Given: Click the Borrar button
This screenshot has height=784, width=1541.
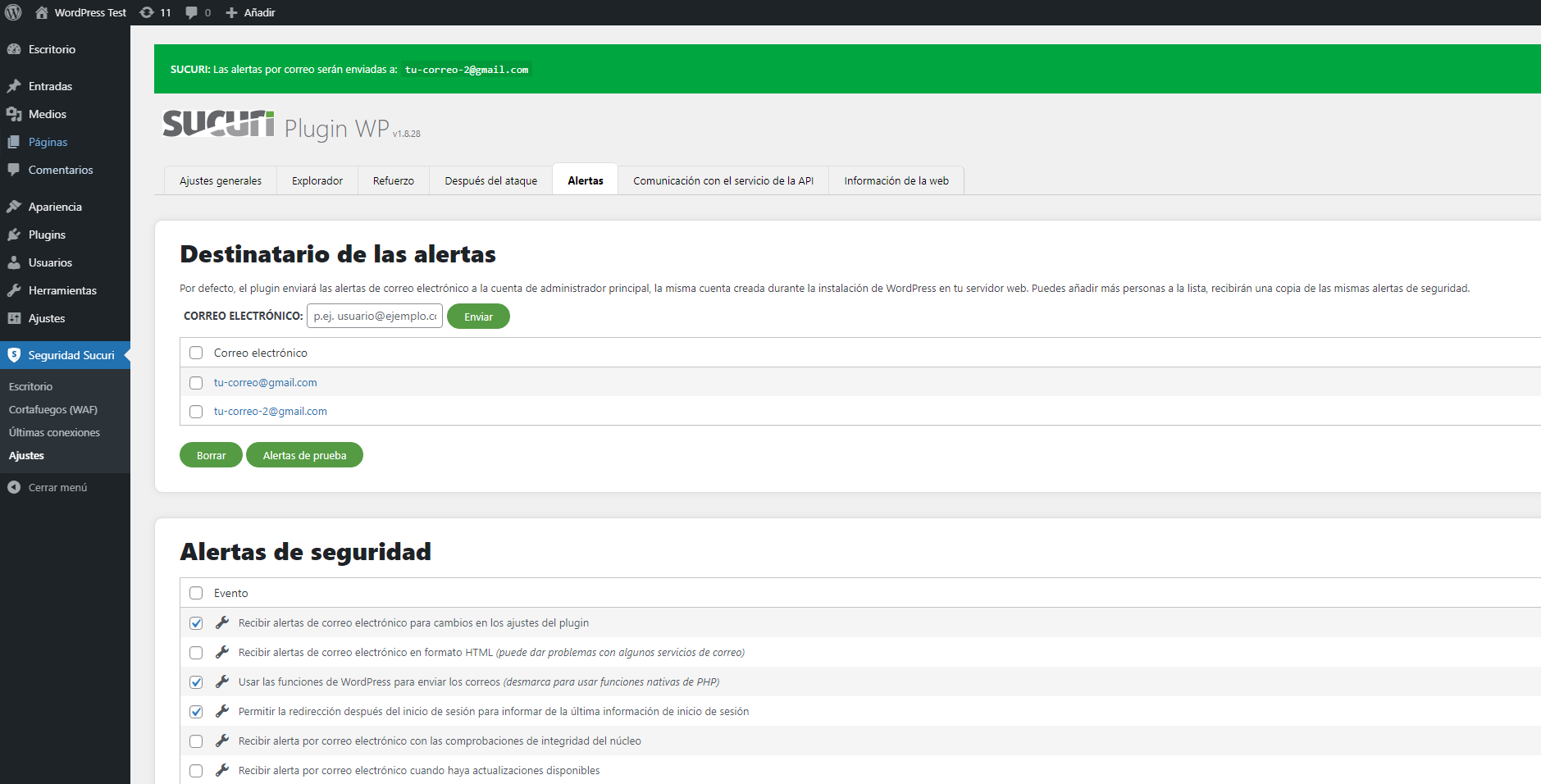Looking at the screenshot, I should 211,455.
